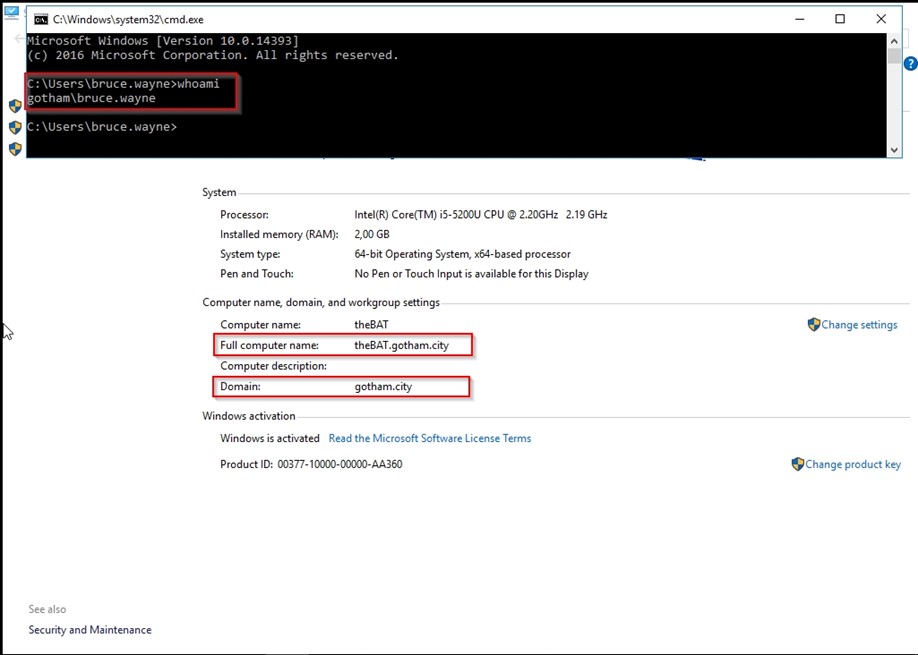Screen dimensions: 918x655
Task: Click the theBAT.gotham.city full computer name
Action: coord(402,345)
